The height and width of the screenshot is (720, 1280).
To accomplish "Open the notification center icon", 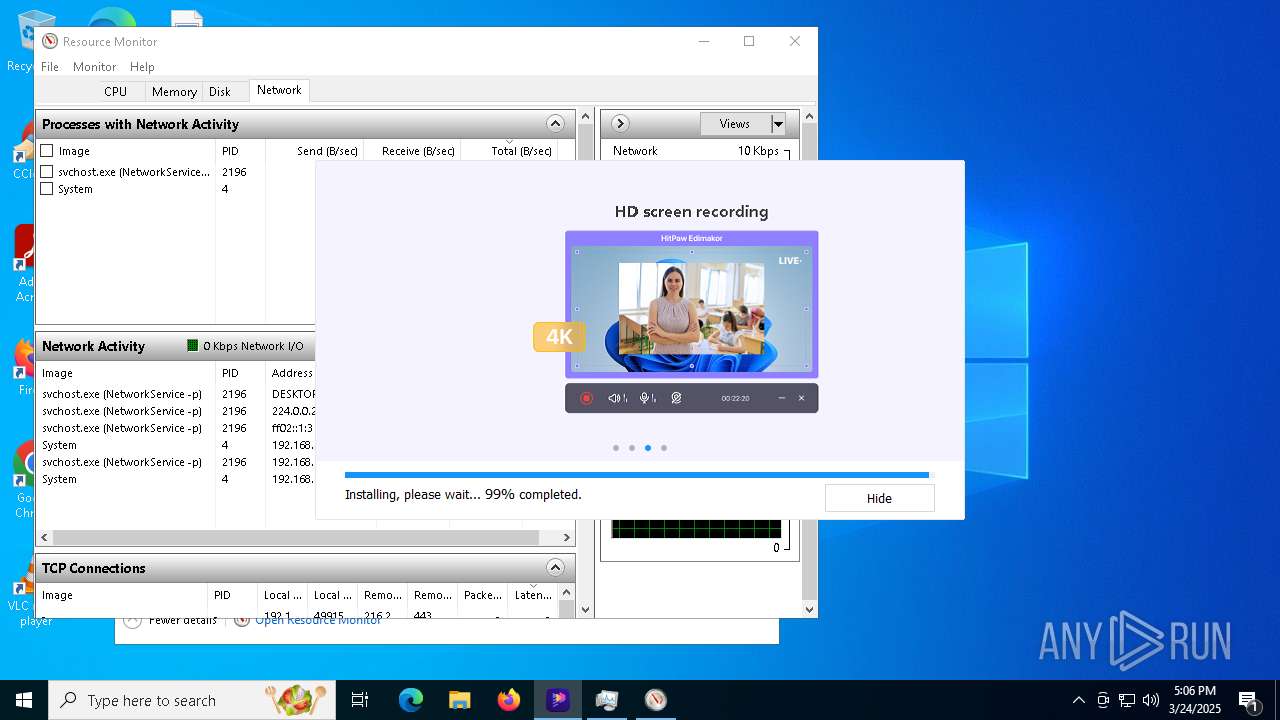I will click(x=1249, y=700).
